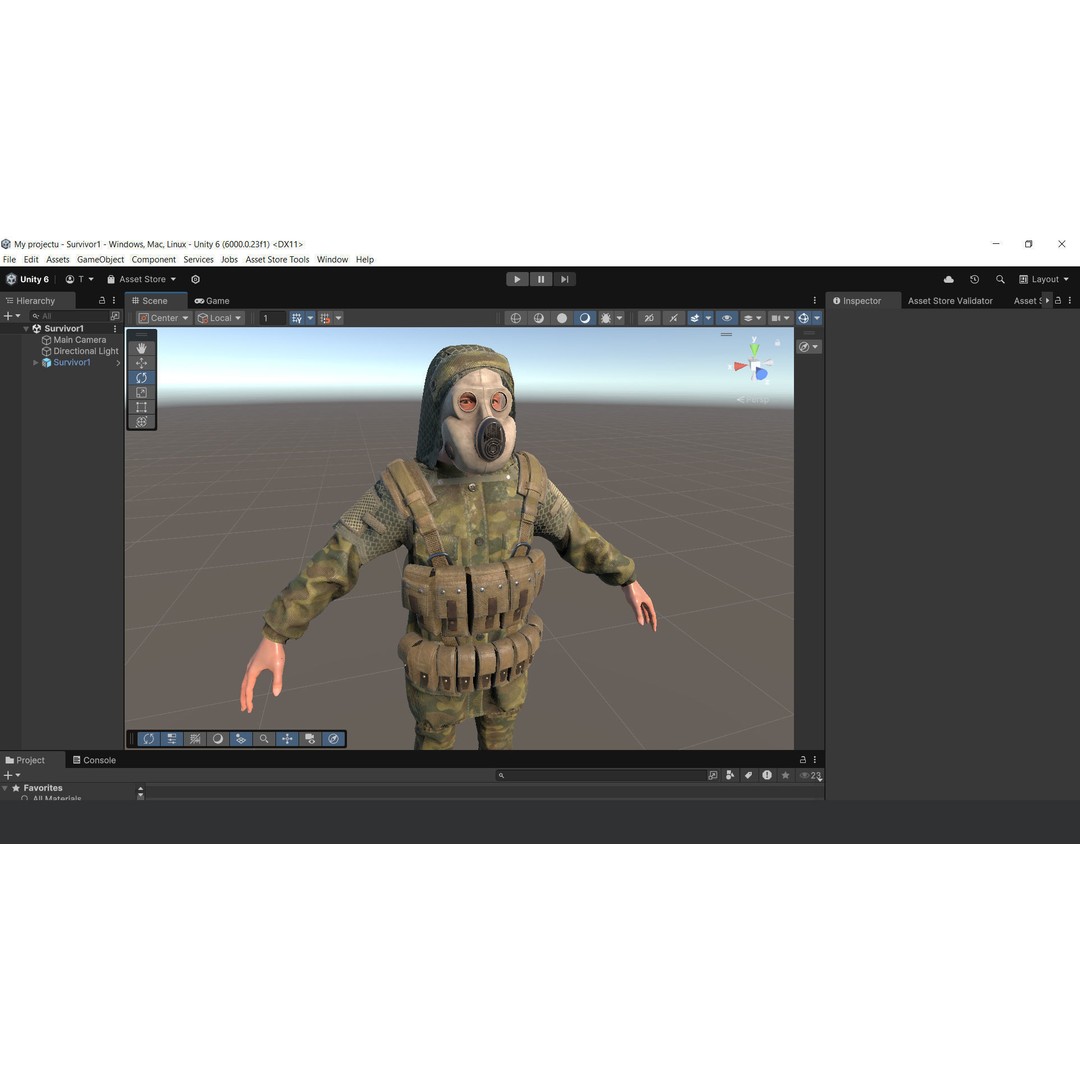Open the Scene view more options menu

(815, 300)
